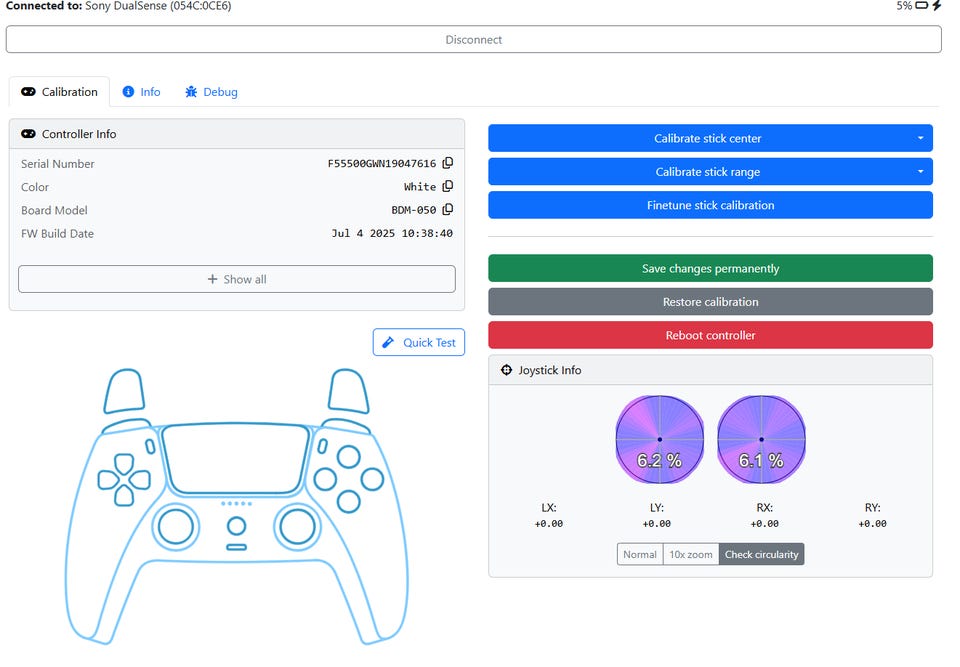Start Calibrate stick range

[708, 173]
